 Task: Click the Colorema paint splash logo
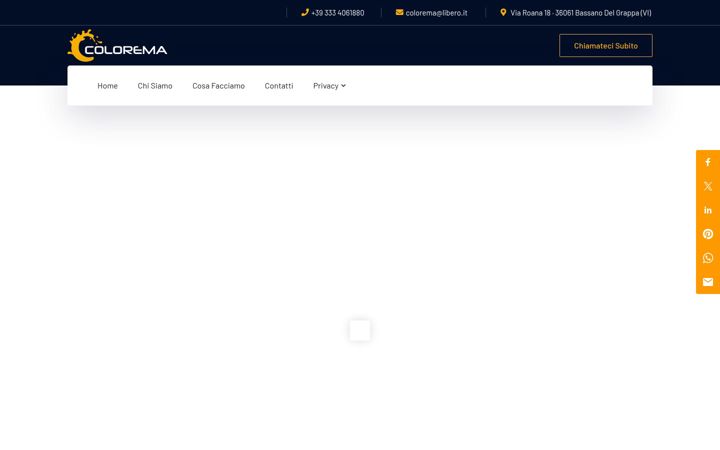point(118,45)
